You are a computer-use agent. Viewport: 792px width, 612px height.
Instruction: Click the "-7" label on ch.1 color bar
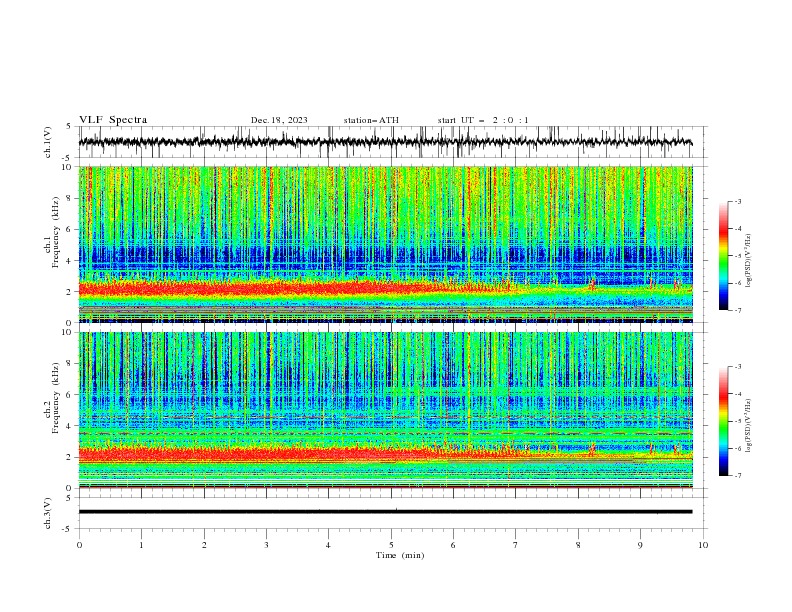coord(737,310)
